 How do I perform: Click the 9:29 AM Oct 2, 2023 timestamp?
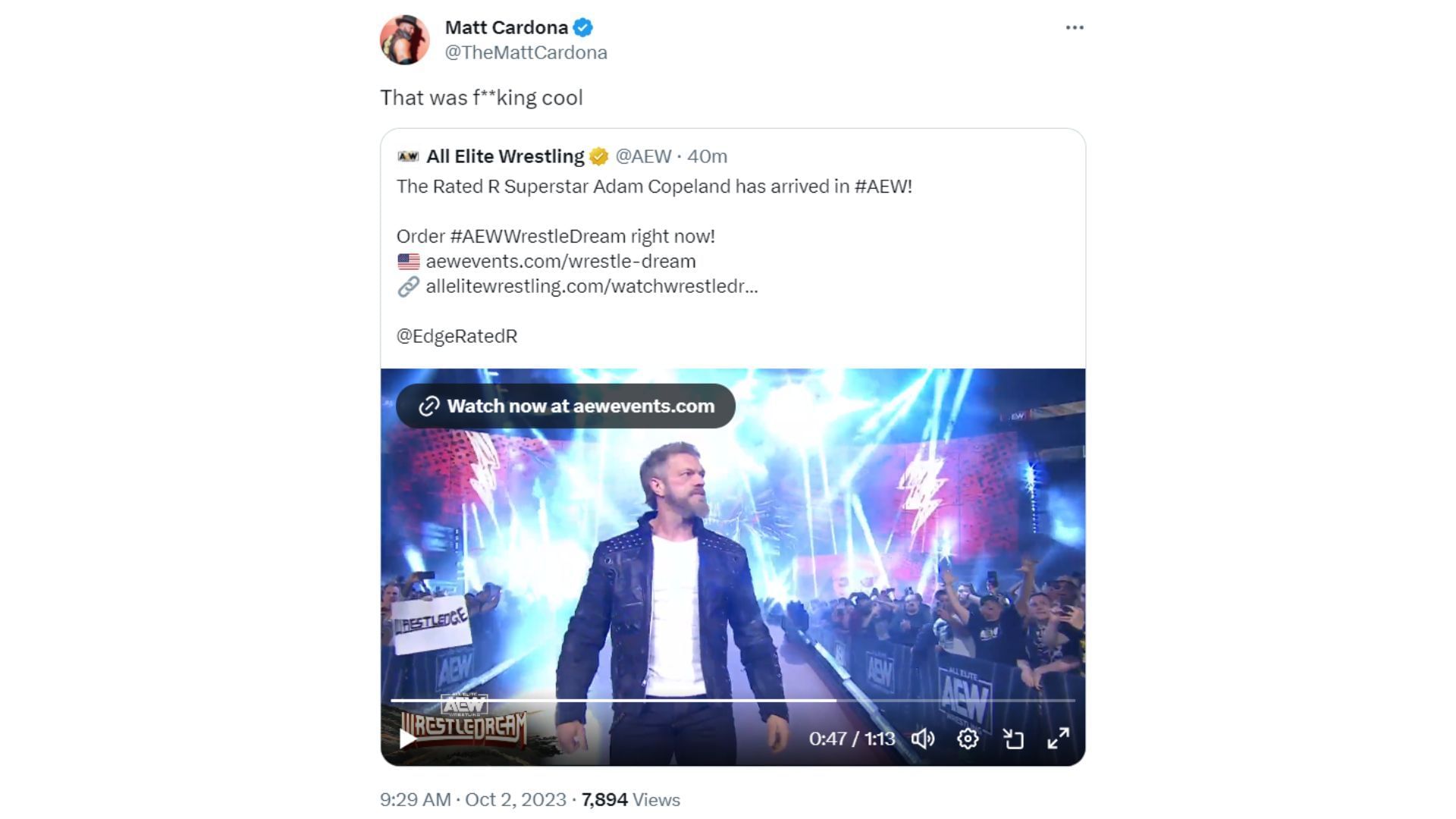point(473,800)
